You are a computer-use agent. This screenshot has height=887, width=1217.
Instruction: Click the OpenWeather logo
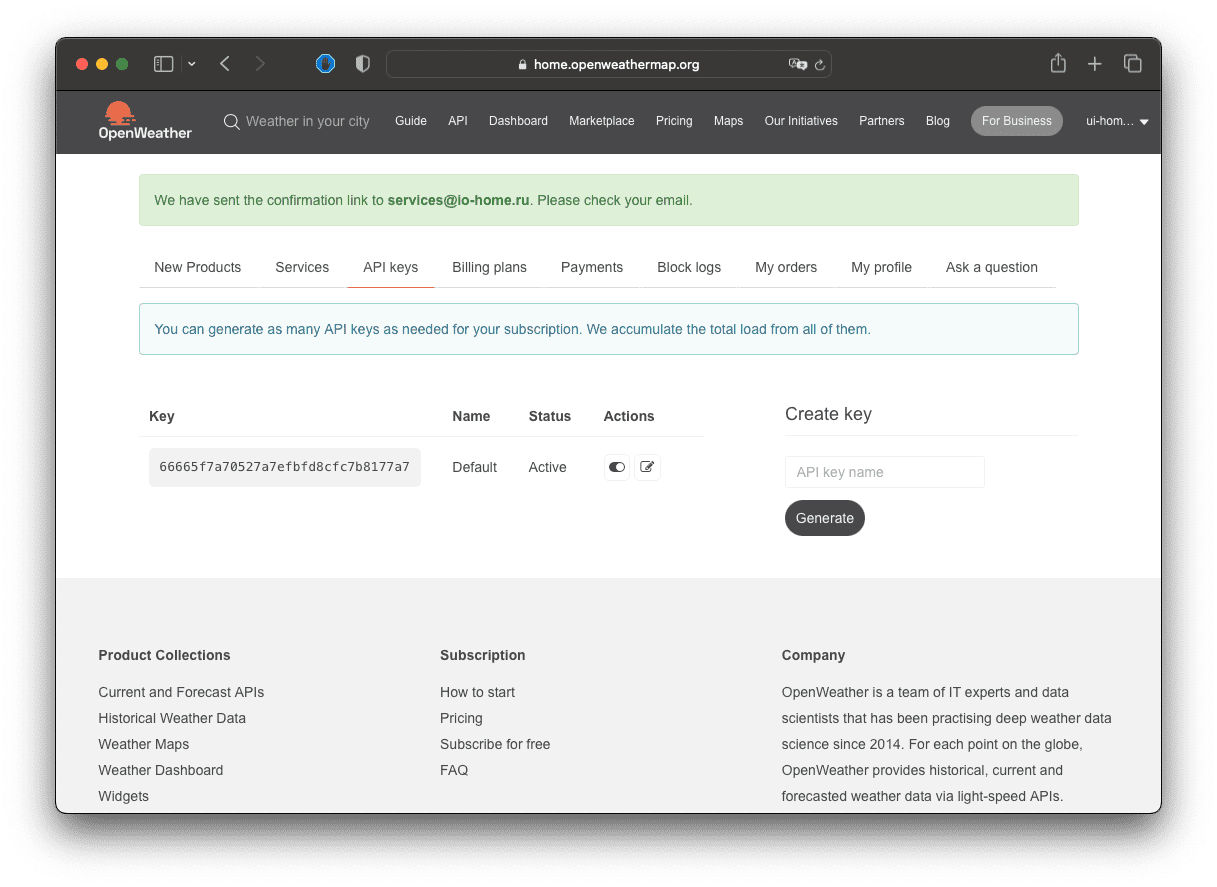click(x=144, y=121)
